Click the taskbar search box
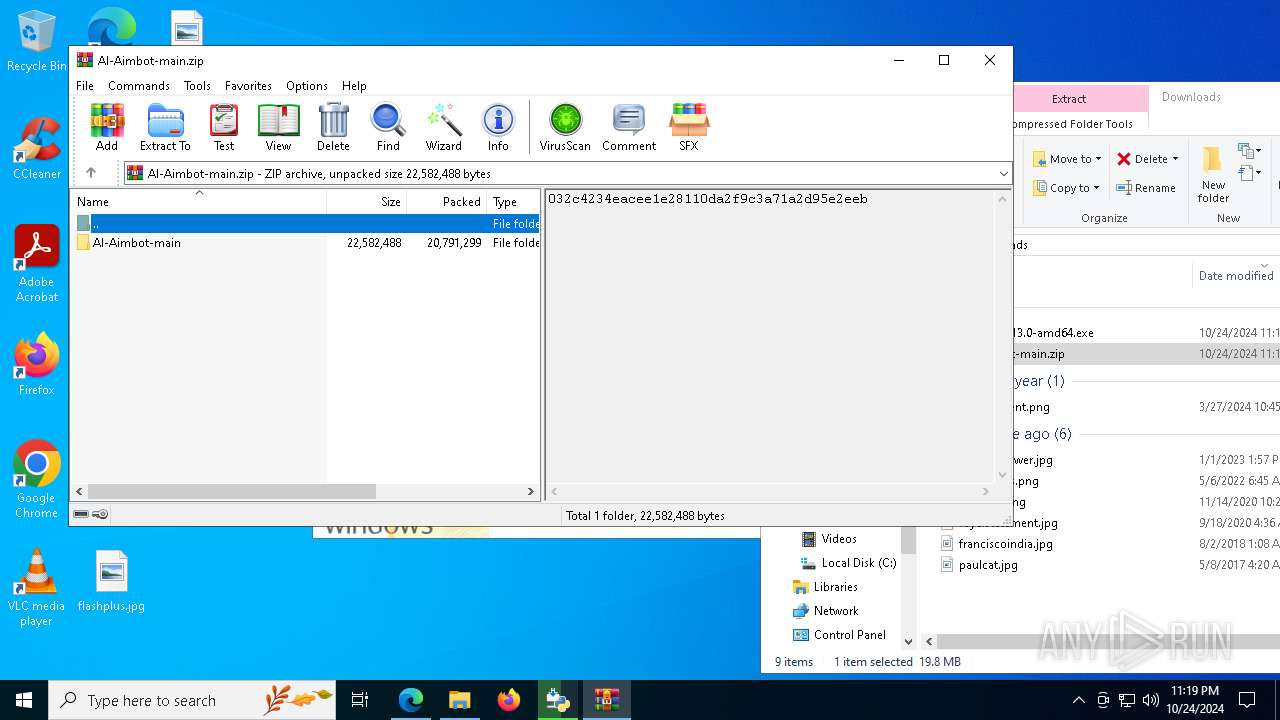Image resolution: width=1280 pixels, height=720 pixels. coord(192,700)
